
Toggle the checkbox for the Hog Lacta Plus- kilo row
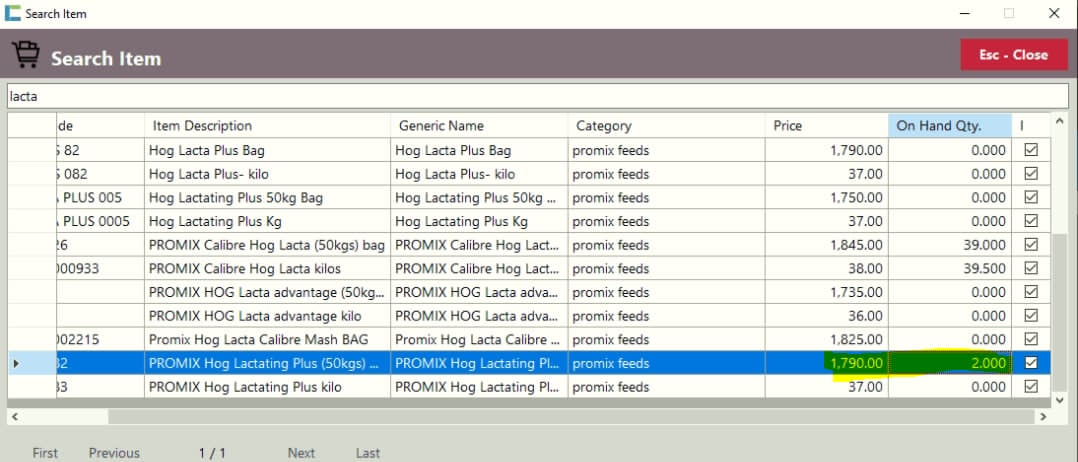tap(1031, 174)
